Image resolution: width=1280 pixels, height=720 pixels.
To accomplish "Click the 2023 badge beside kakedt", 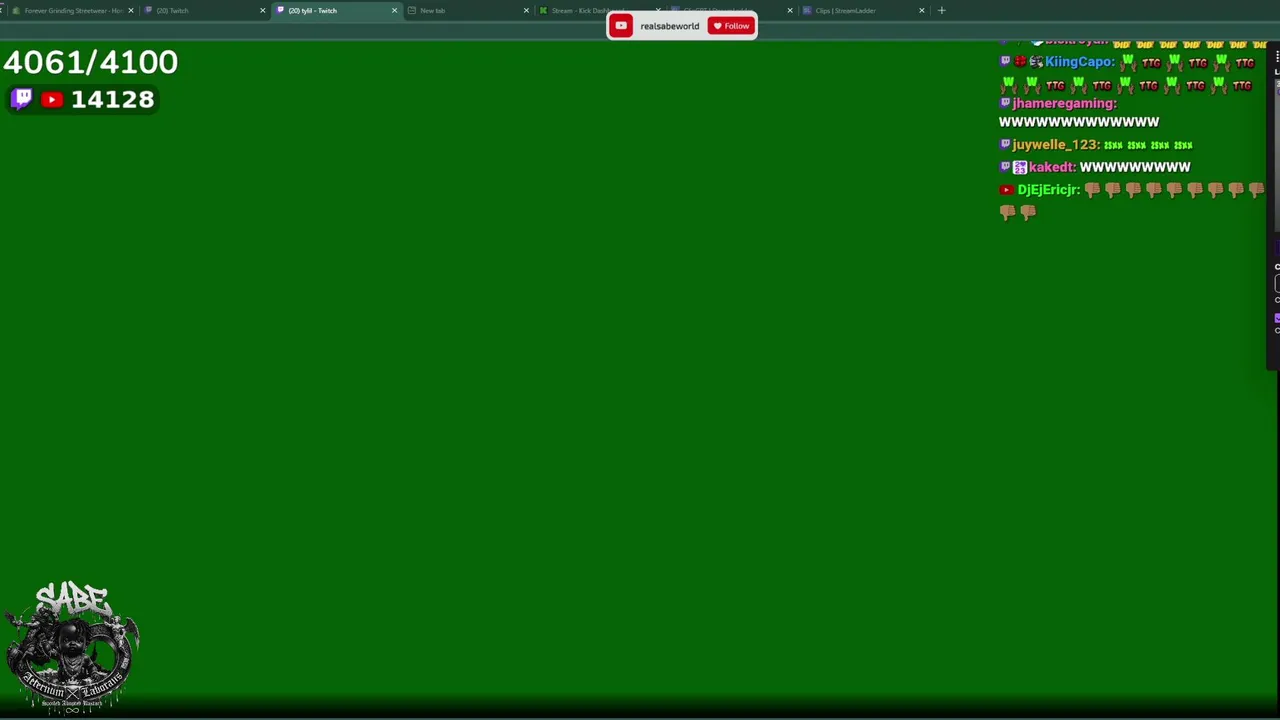I will coord(1020,167).
